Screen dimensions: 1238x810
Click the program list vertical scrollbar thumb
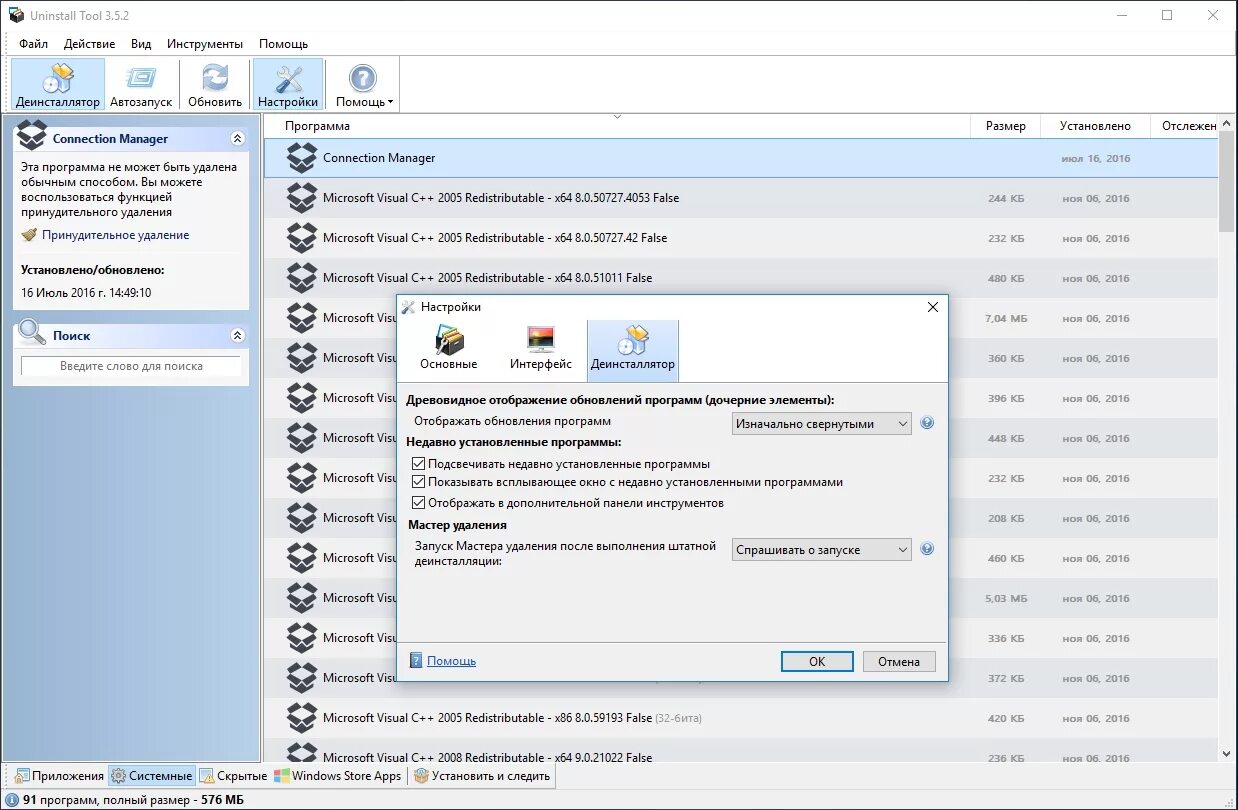[x=1227, y=182]
